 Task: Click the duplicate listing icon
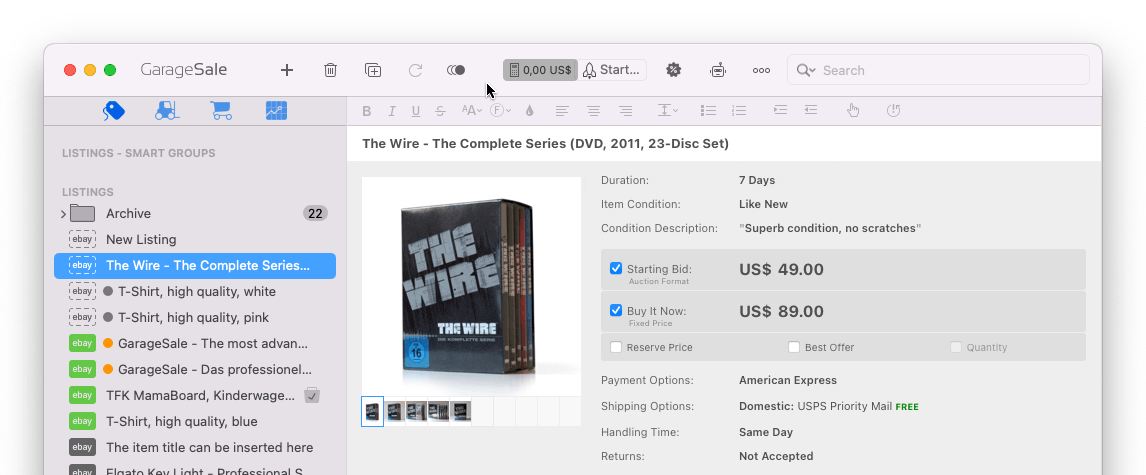click(x=373, y=70)
